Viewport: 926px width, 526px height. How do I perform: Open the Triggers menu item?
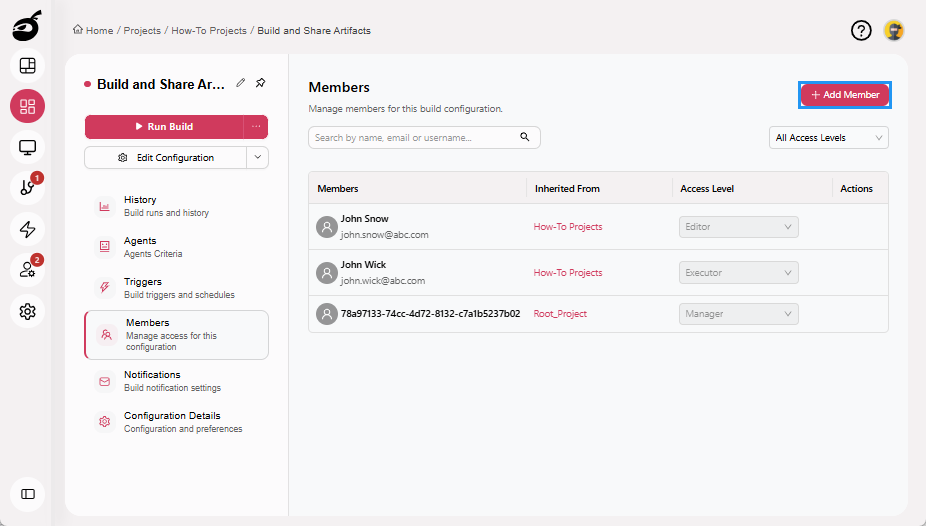coord(176,288)
